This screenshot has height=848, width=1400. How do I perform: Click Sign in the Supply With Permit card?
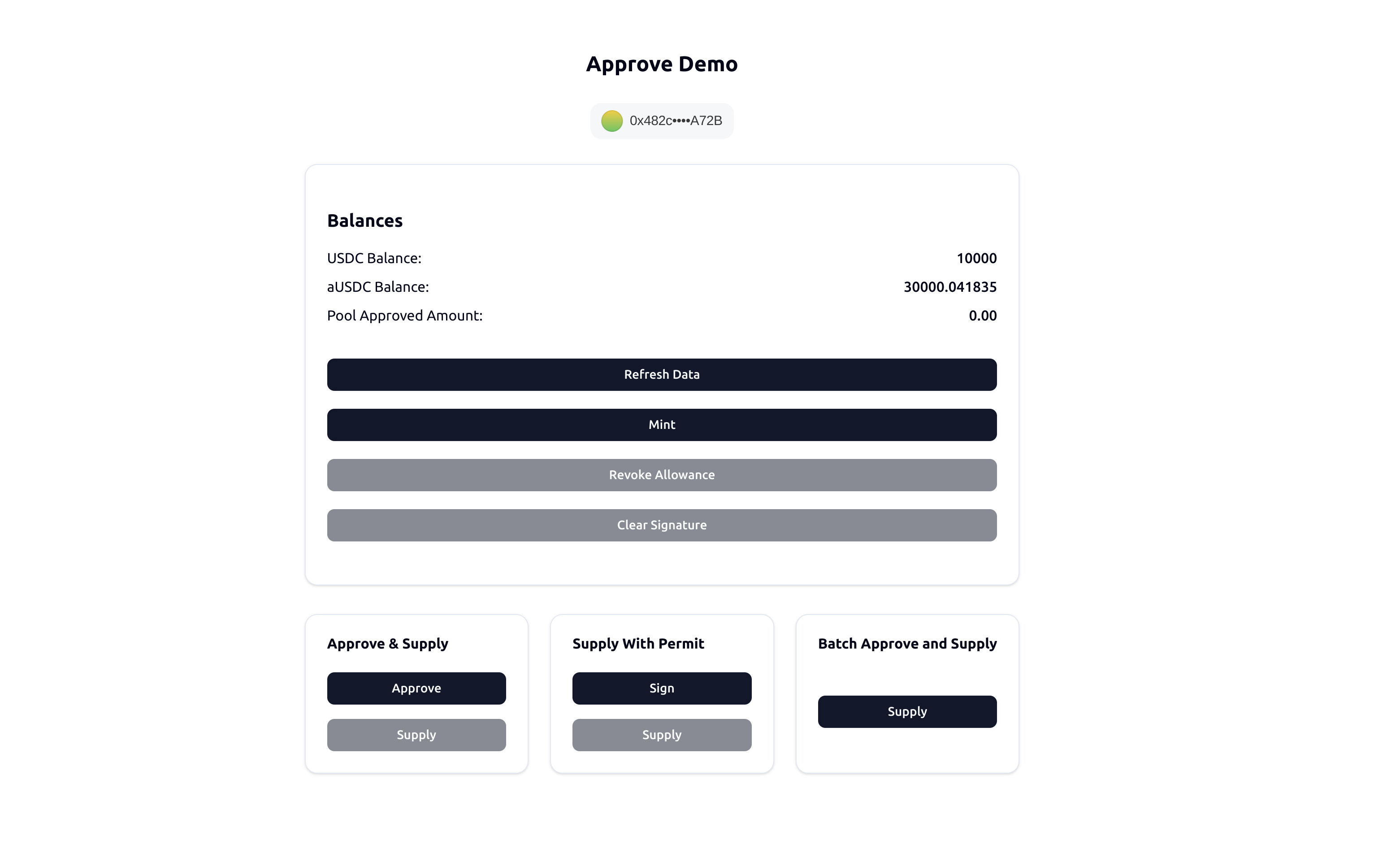coord(661,688)
